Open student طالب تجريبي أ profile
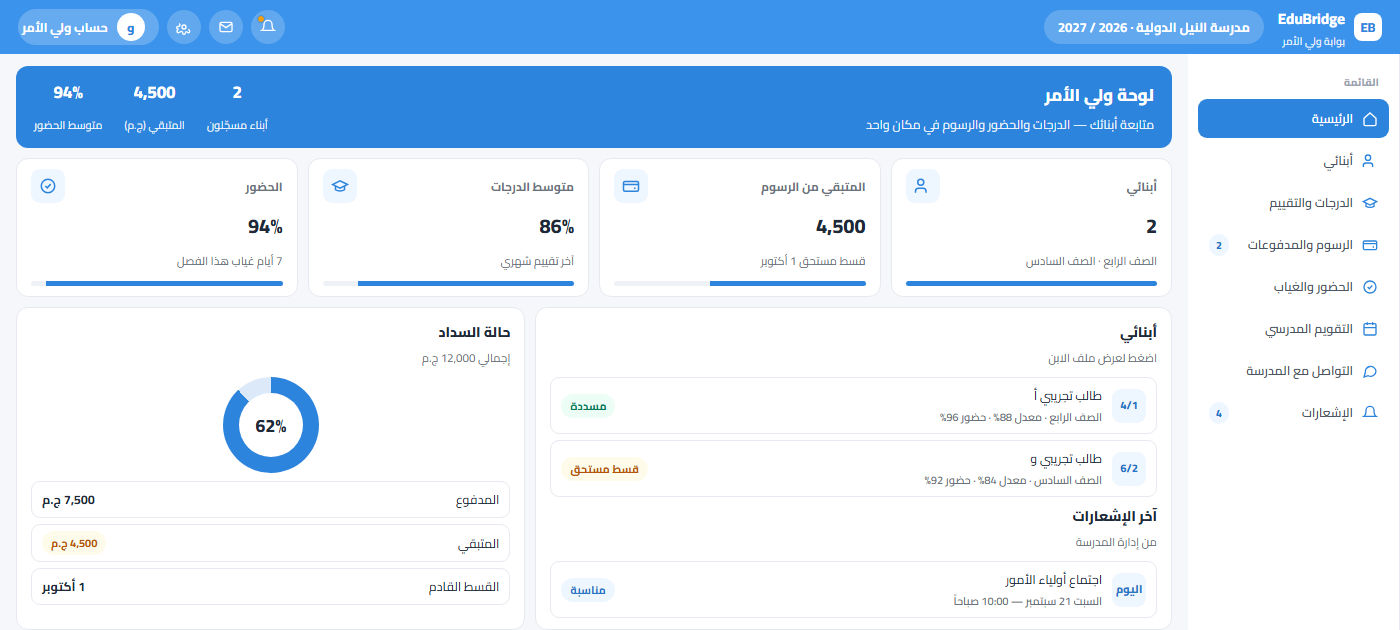The width and height of the screenshot is (1400, 630). click(853, 406)
